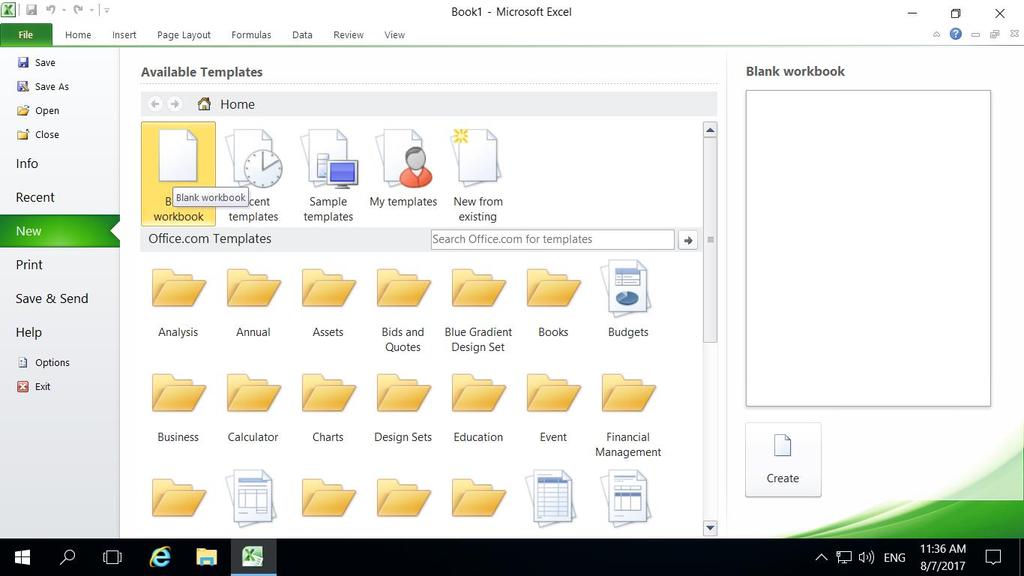Open the Windows Start menu
This screenshot has height=576, width=1024.
click(23, 557)
